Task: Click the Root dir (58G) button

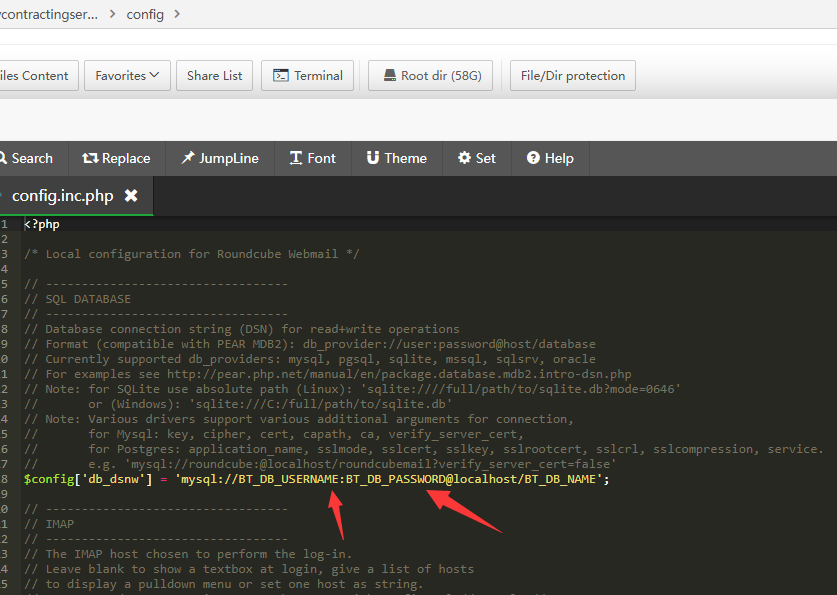Action: tap(430, 76)
